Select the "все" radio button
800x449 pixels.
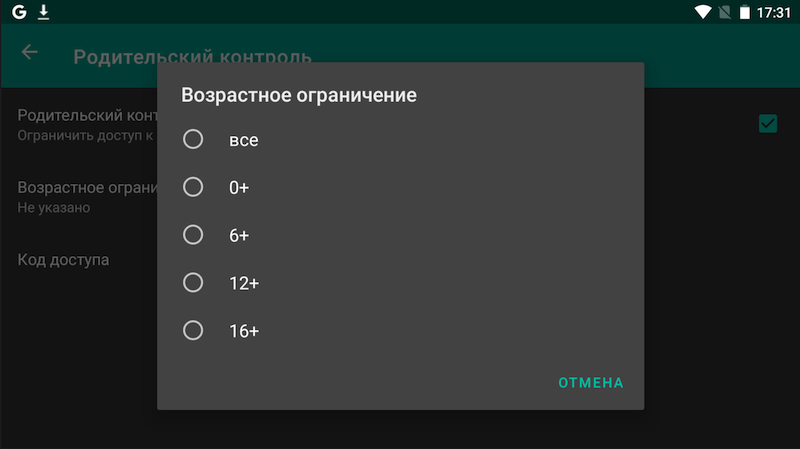[x=193, y=140]
